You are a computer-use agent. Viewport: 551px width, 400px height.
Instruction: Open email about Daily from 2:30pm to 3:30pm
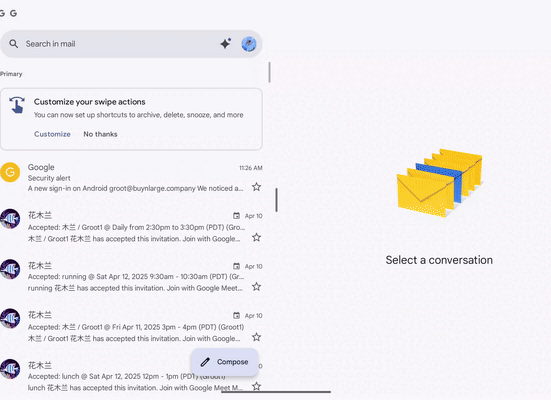pos(131,227)
